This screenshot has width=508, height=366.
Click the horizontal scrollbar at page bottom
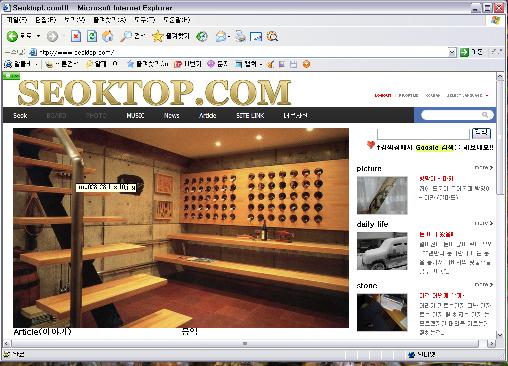[x=245, y=343]
